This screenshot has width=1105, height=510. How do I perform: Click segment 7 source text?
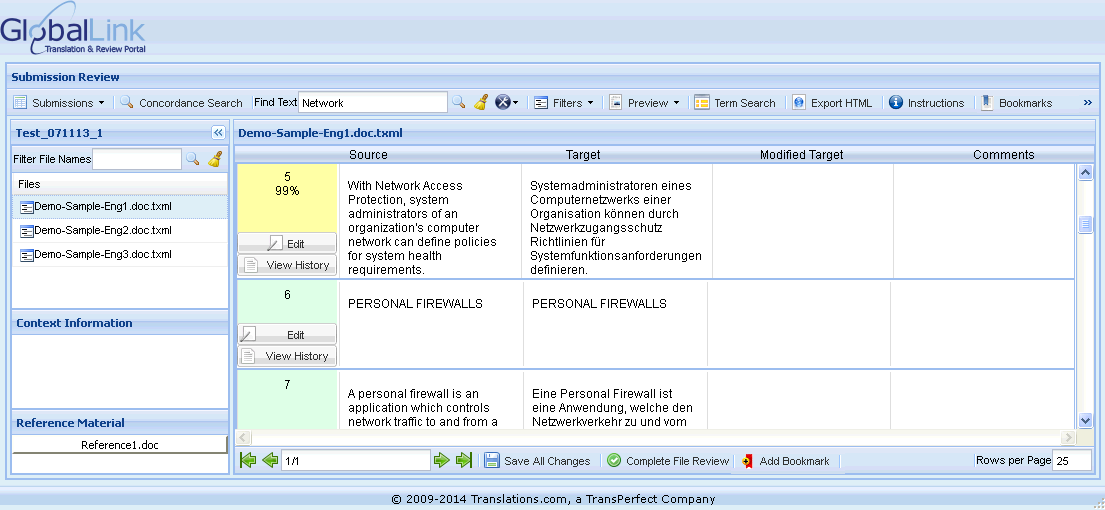tap(424, 408)
